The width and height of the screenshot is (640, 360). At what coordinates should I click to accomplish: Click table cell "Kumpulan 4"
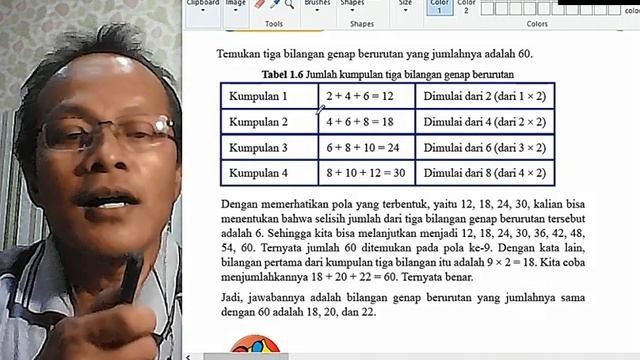tap(269, 173)
